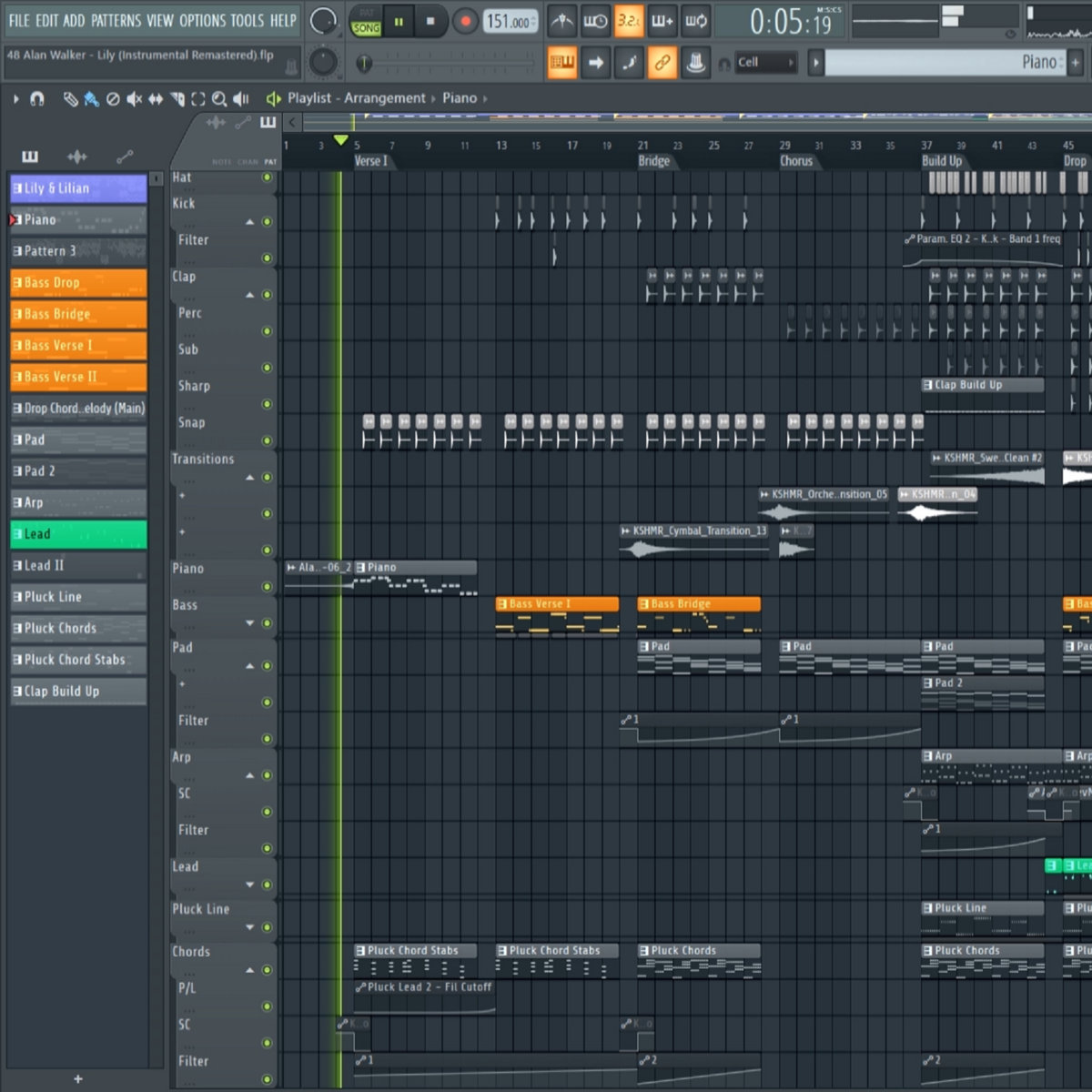
Task: Choose the Select bracket tool
Action: [198, 99]
